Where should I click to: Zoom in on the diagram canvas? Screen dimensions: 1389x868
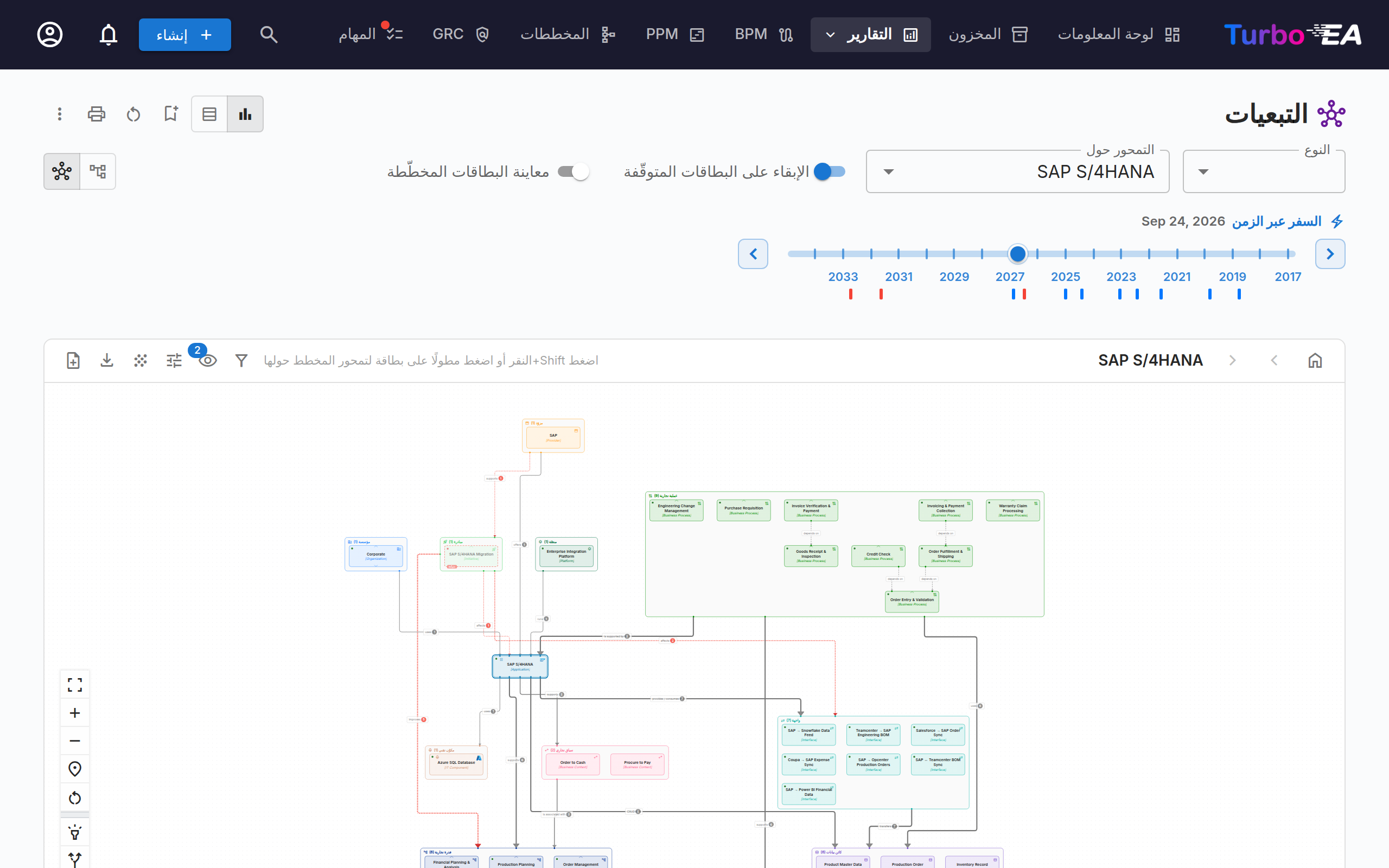point(75,713)
